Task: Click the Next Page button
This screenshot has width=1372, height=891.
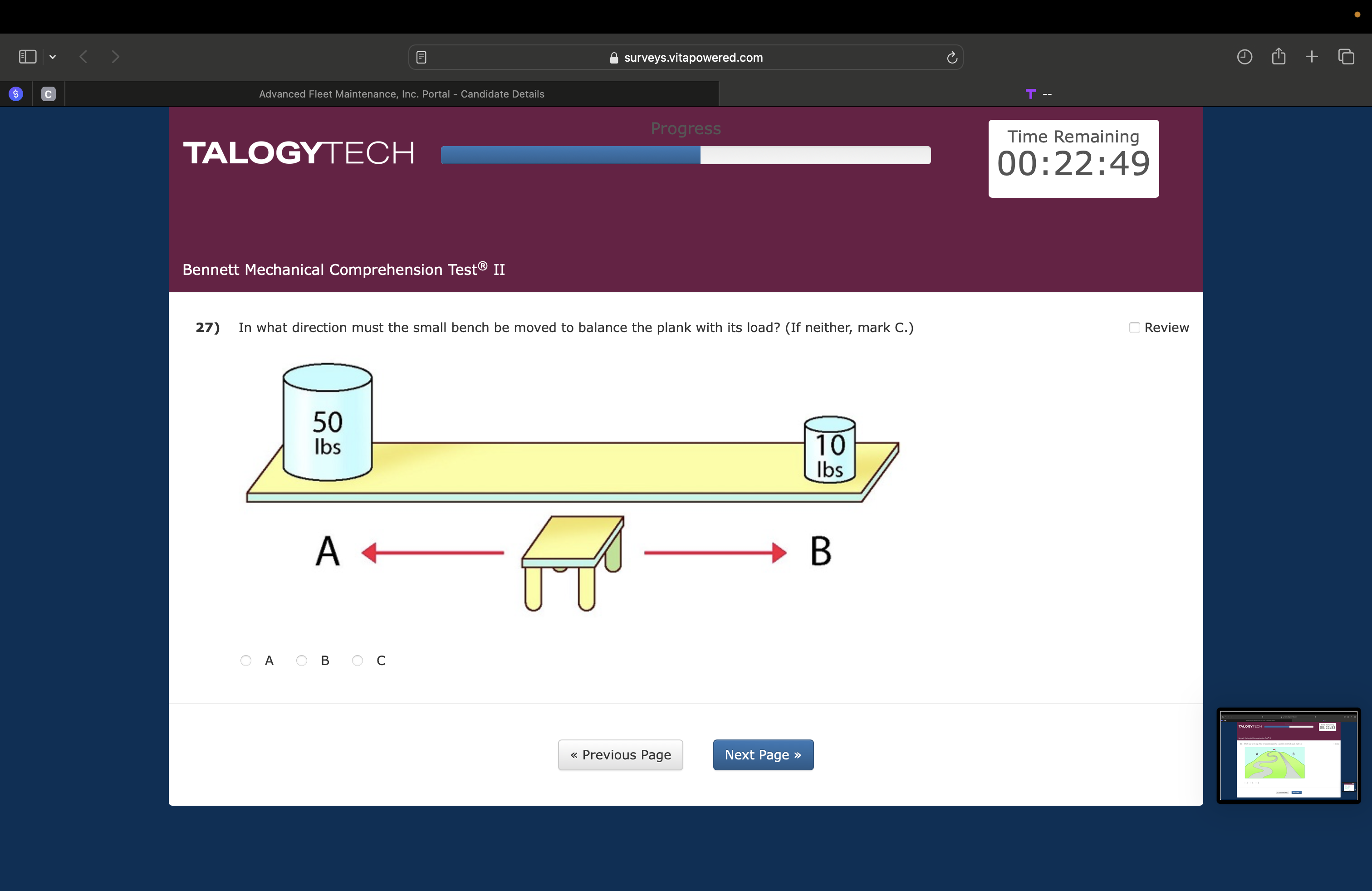Action: [763, 754]
